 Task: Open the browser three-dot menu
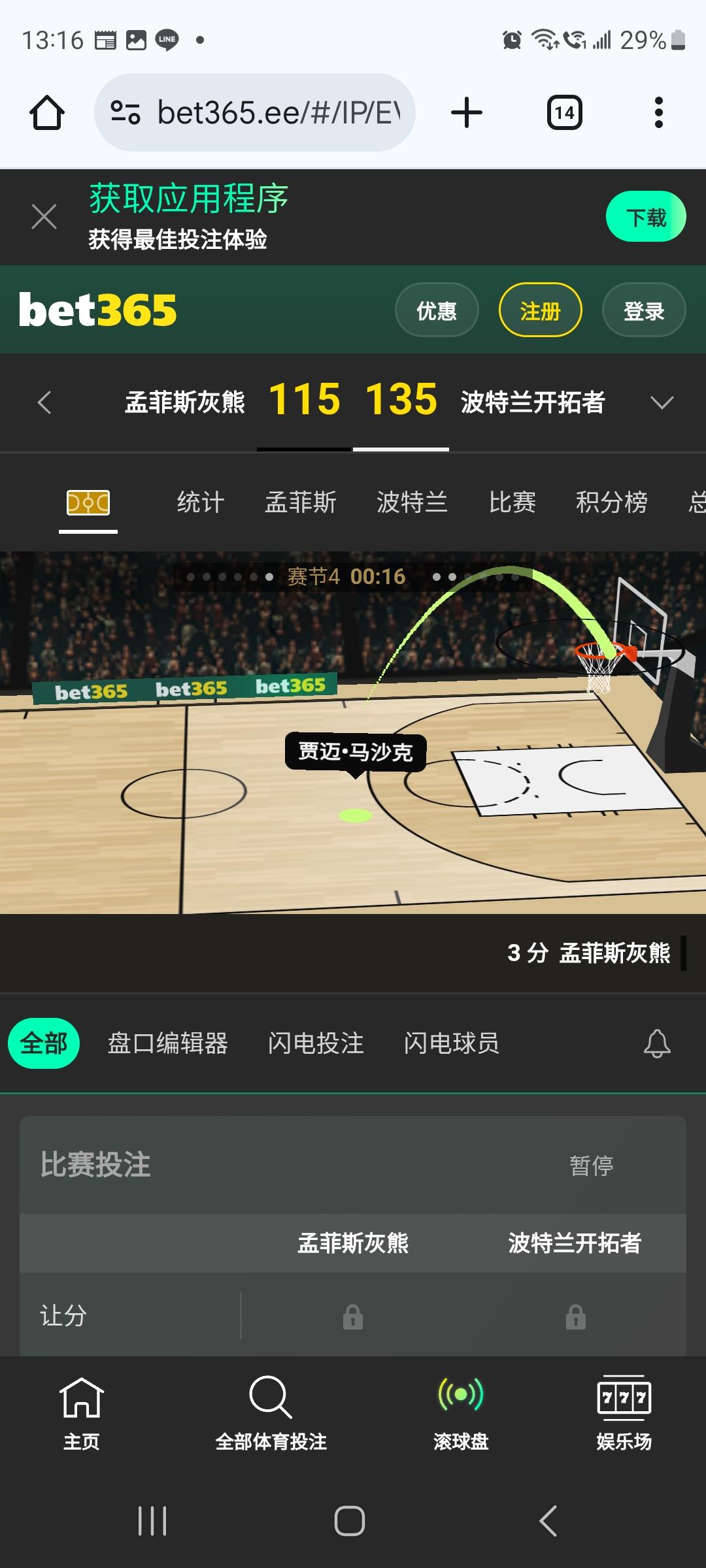(x=658, y=112)
